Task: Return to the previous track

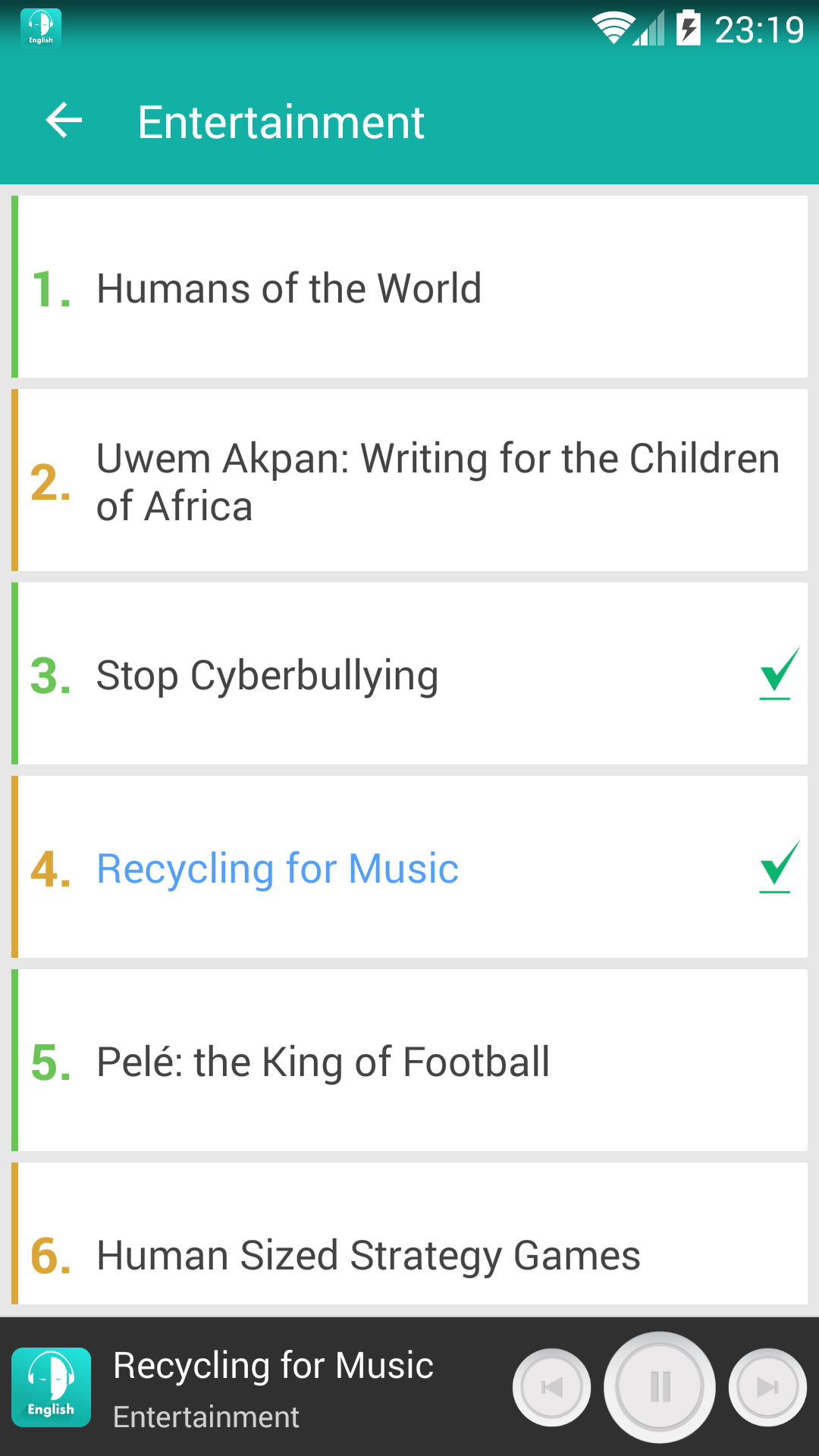Action: click(x=552, y=1387)
